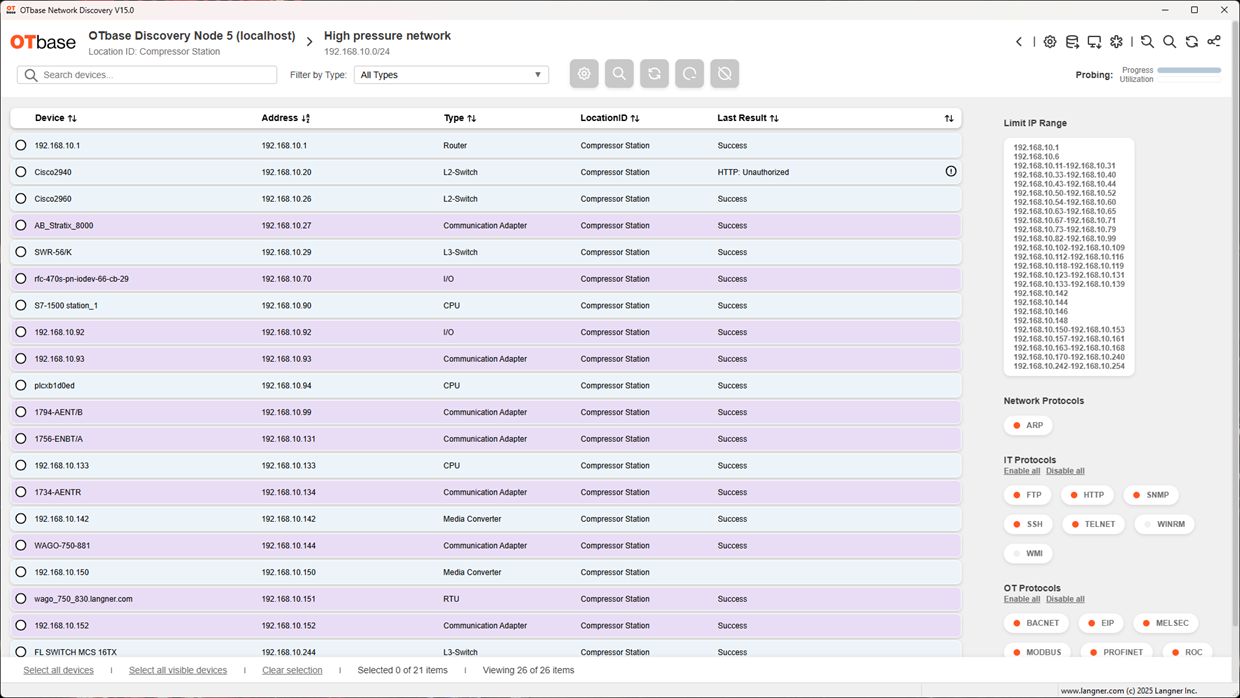The image size is (1240, 698).
Task: Click Disable all under OT Protocols
Action: 1065,599
